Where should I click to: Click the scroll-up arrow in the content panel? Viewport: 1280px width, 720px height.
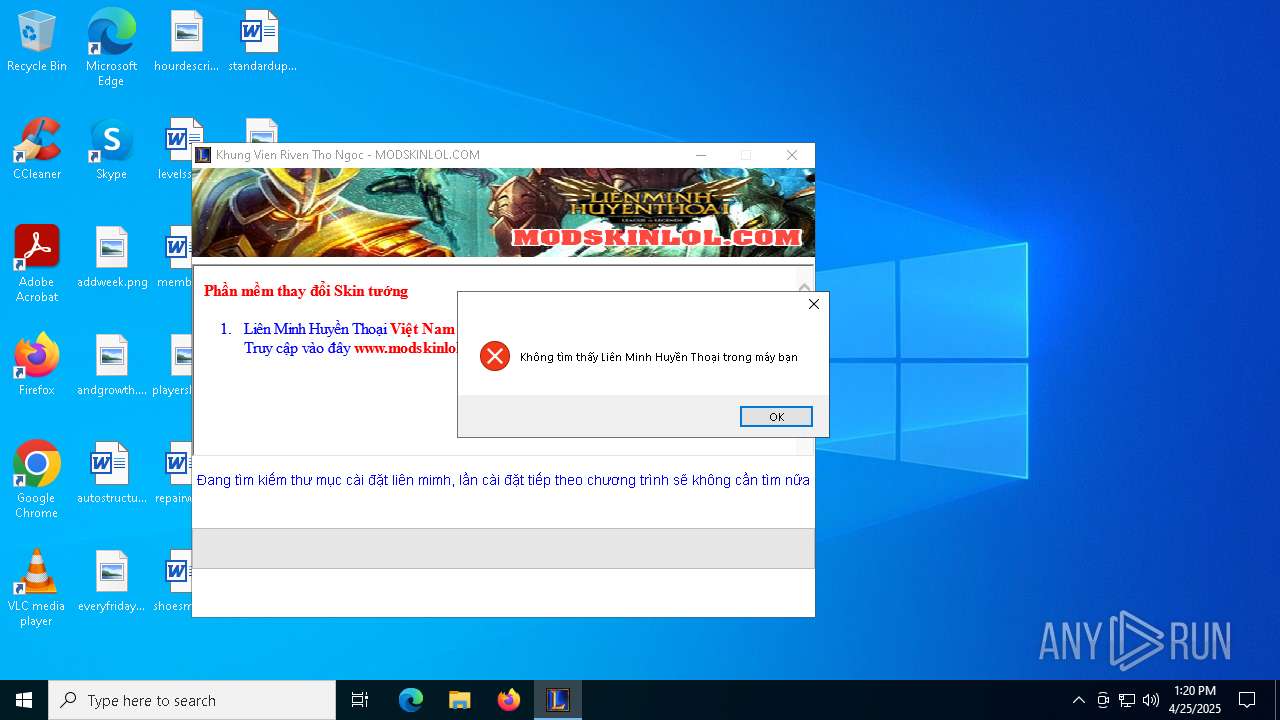pyautogui.click(x=804, y=286)
